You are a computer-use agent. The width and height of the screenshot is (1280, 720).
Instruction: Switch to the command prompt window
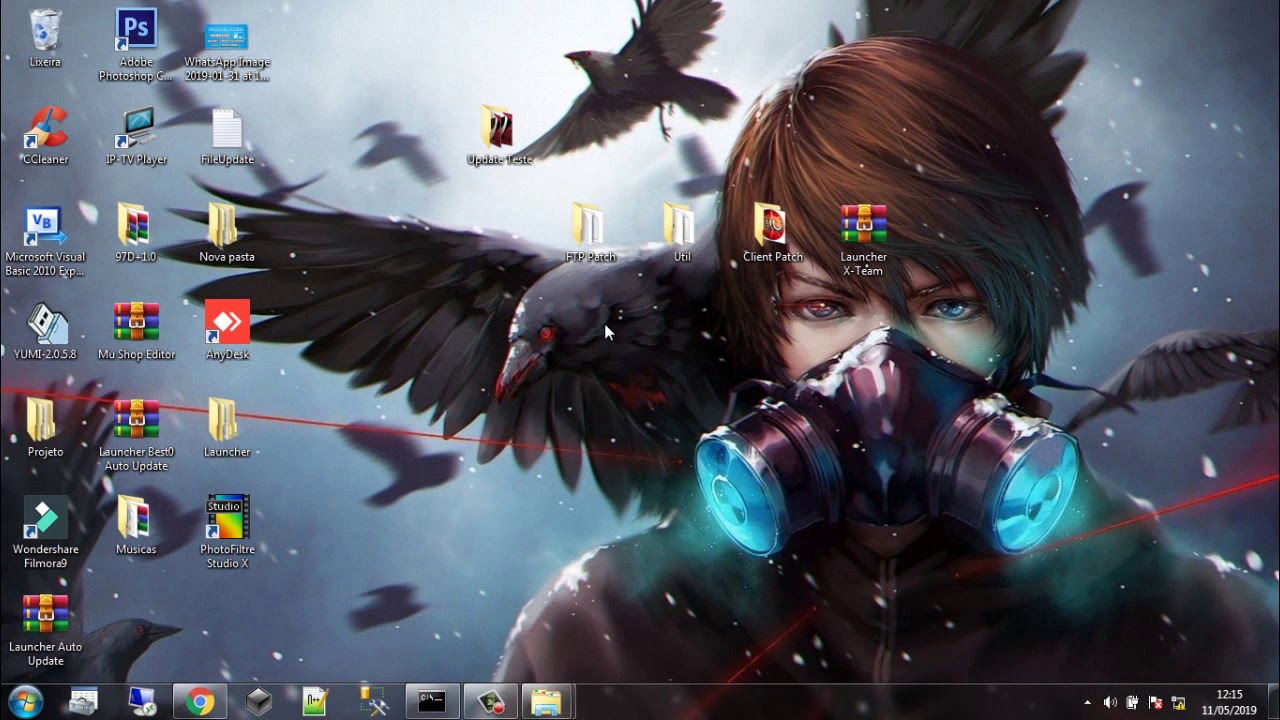[x=432, y=702]
